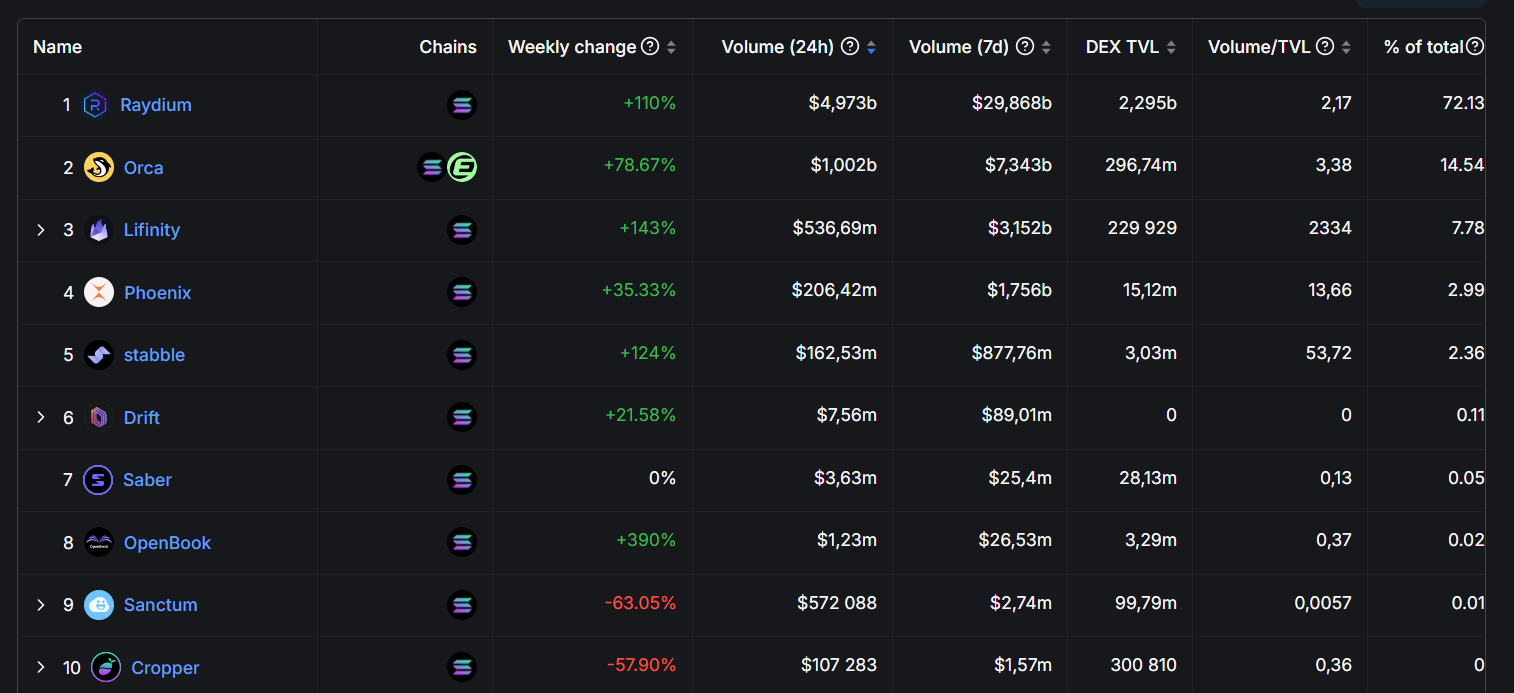Select Cropper's -57.90% weekly change
The width and height of the screenshot is (1514, 693).
[x=641, y=665]
